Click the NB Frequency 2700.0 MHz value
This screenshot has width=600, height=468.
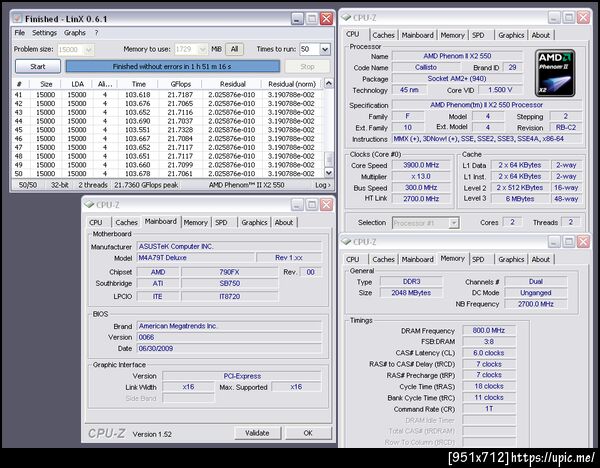[x=536, y=304]
